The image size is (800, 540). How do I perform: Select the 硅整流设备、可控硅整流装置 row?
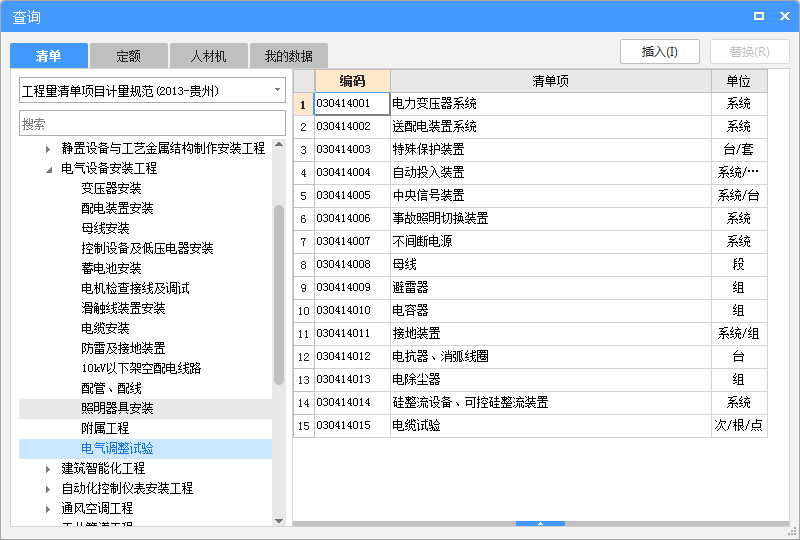[531, 402]
